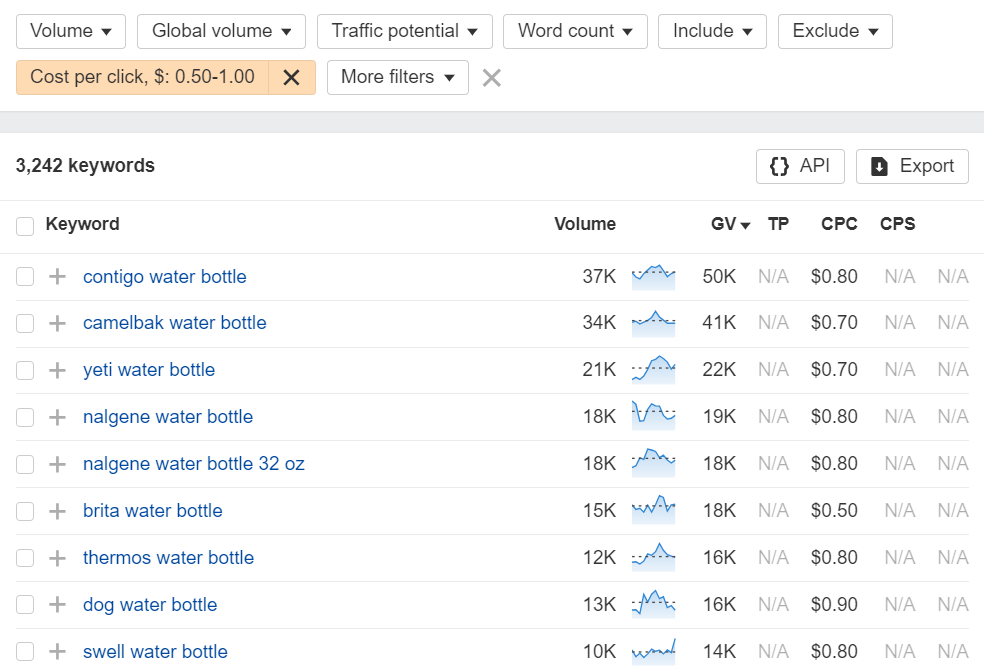Sort by the CPS column header

point(897,224)
